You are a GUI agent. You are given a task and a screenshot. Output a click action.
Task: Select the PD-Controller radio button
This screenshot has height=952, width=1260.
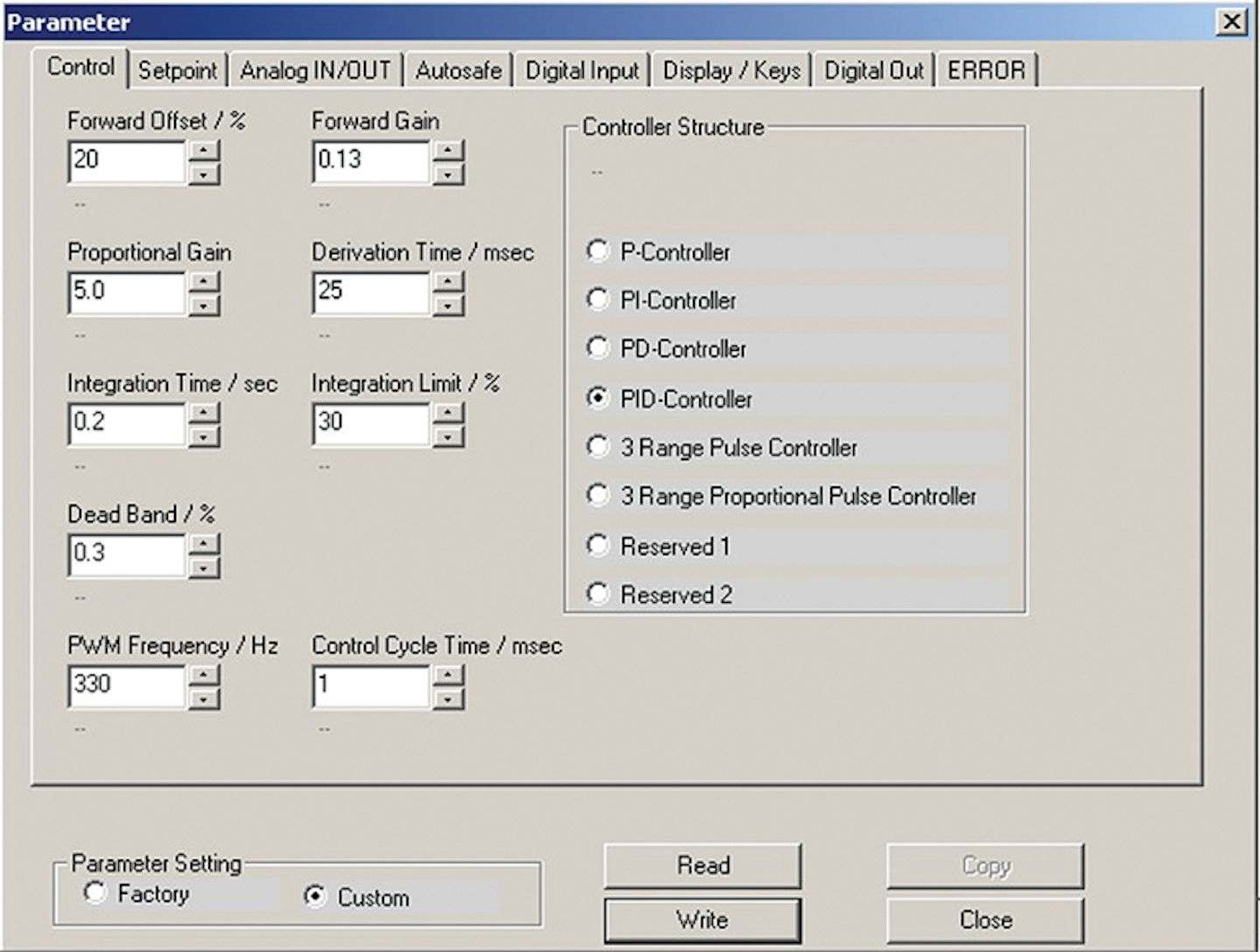click(598, 348)
